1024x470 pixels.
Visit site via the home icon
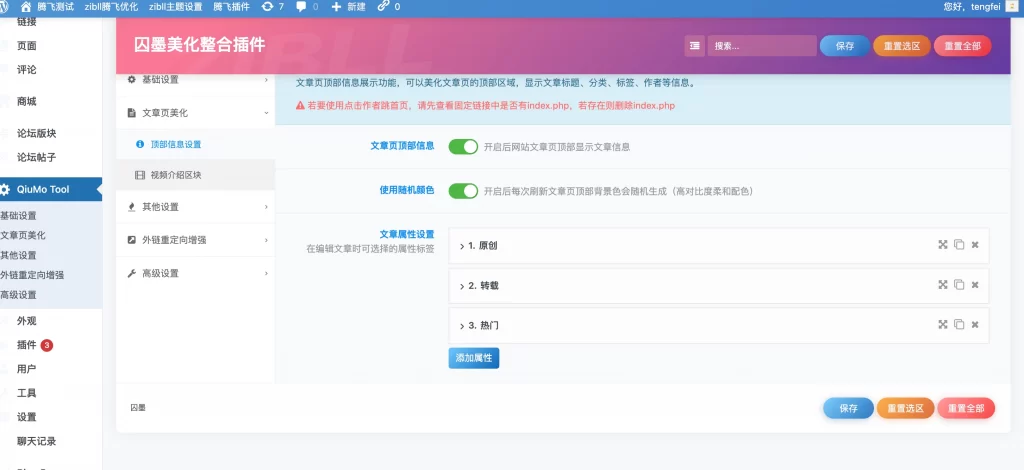tap(26, 7)
